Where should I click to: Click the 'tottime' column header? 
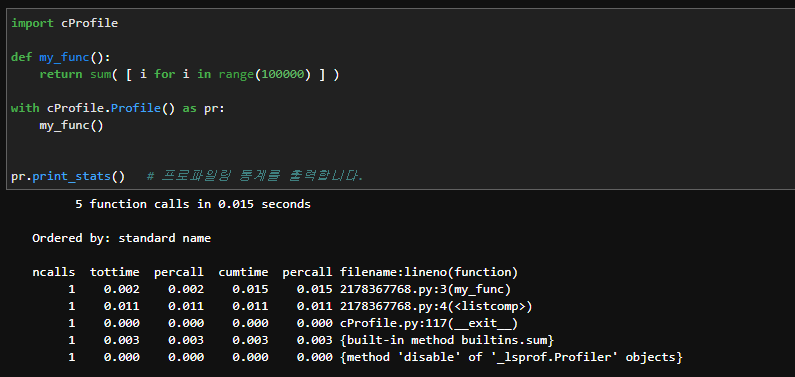click(115, 272)
